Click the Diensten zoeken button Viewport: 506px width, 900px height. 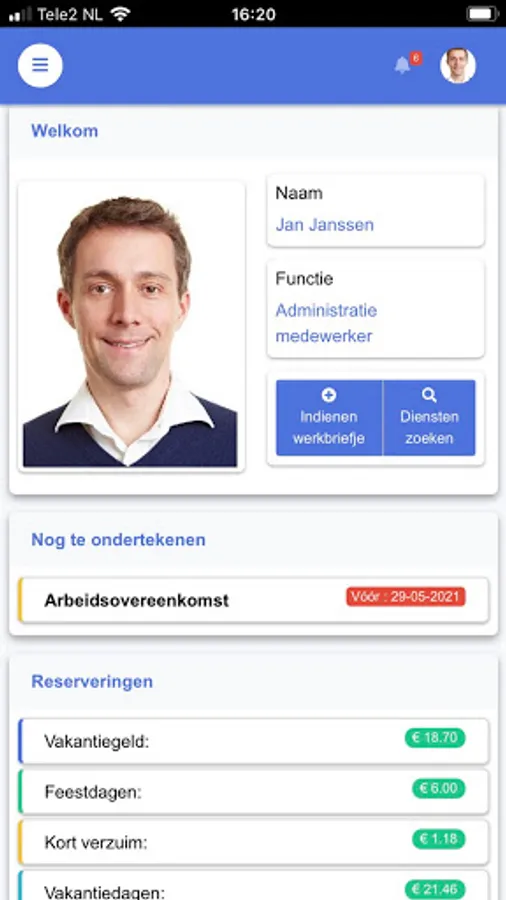(429, 418)
